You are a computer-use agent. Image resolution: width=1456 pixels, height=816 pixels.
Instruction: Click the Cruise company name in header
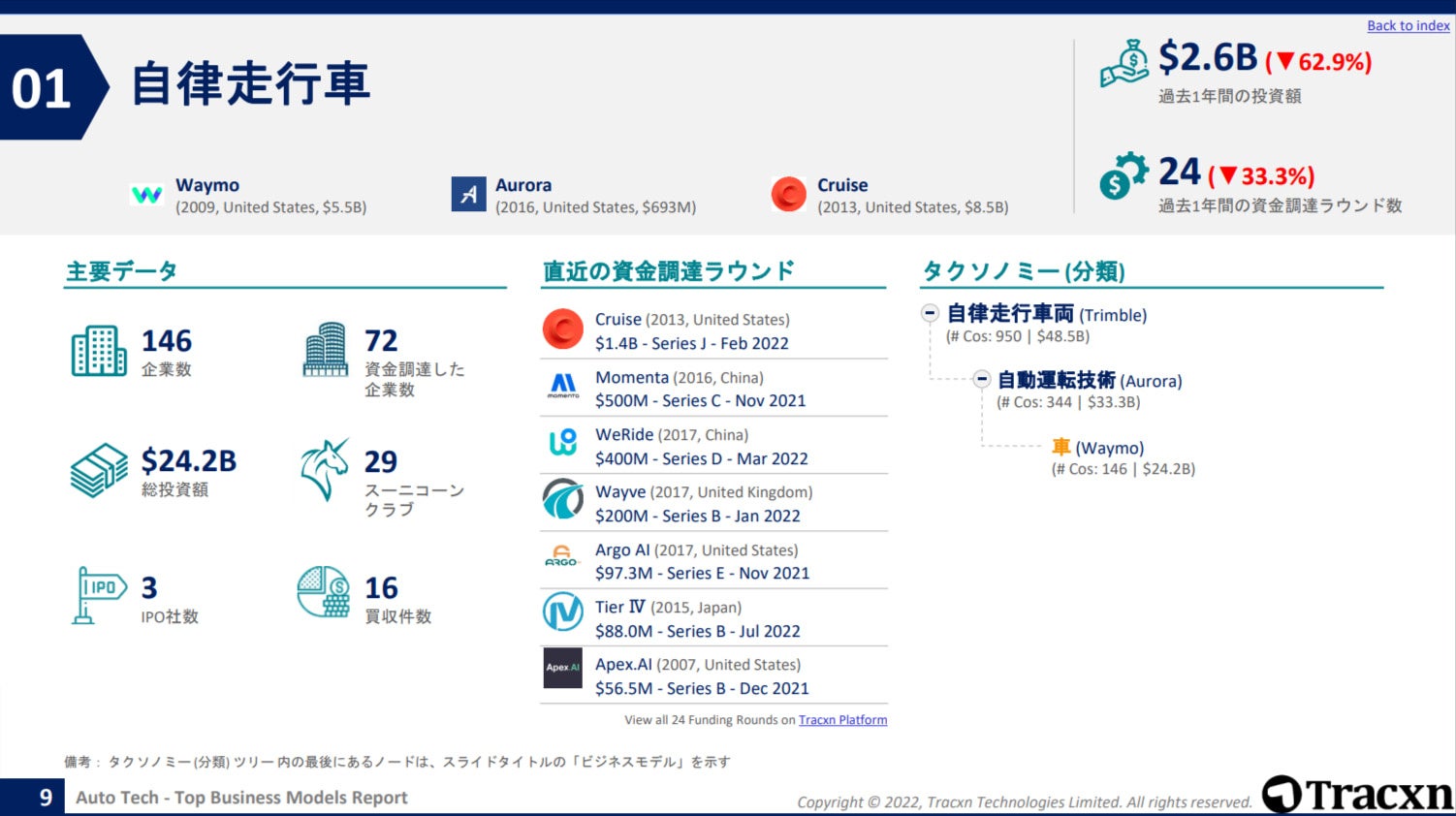[x=842, y=185]
